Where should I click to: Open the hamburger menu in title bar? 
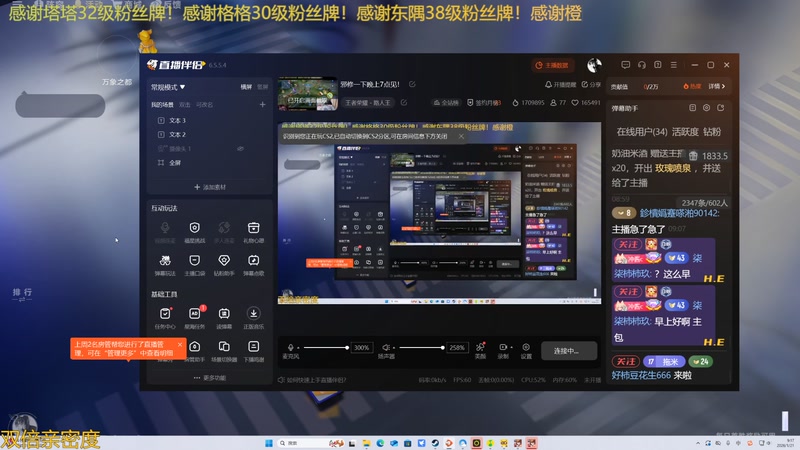(x=673, y=65)
